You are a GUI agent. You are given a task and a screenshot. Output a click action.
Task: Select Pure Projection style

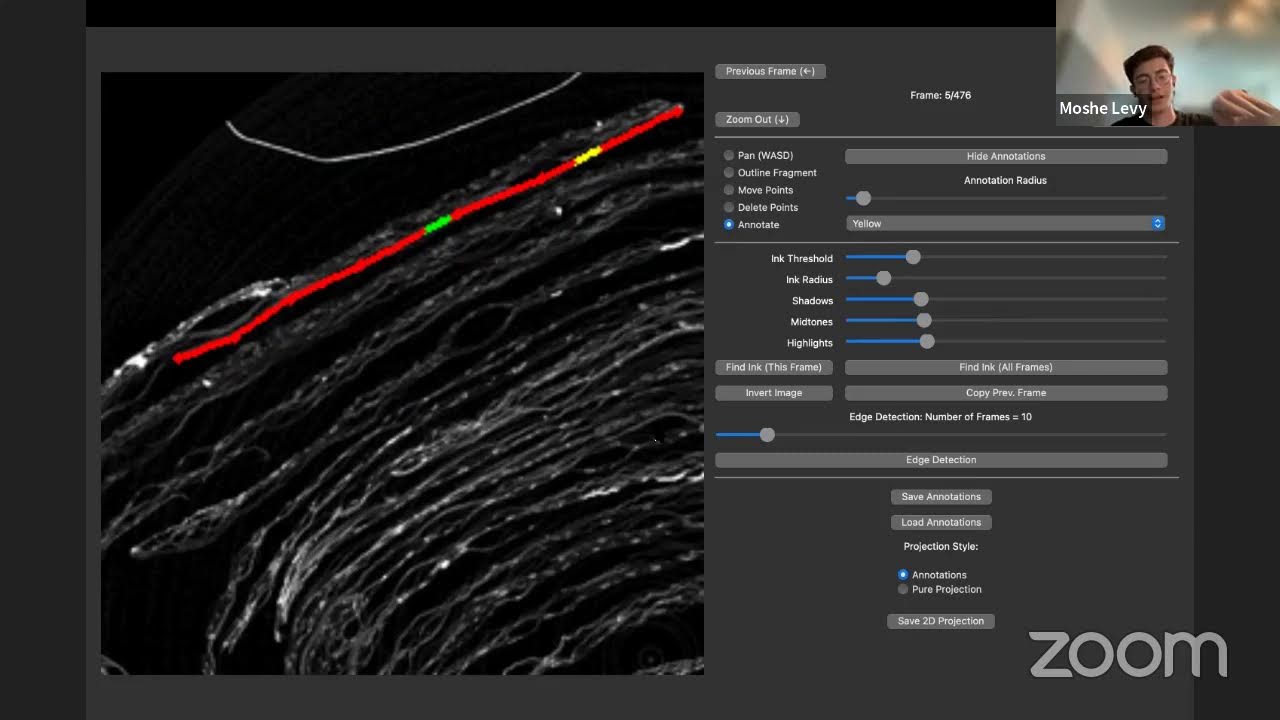pos(903,589)
